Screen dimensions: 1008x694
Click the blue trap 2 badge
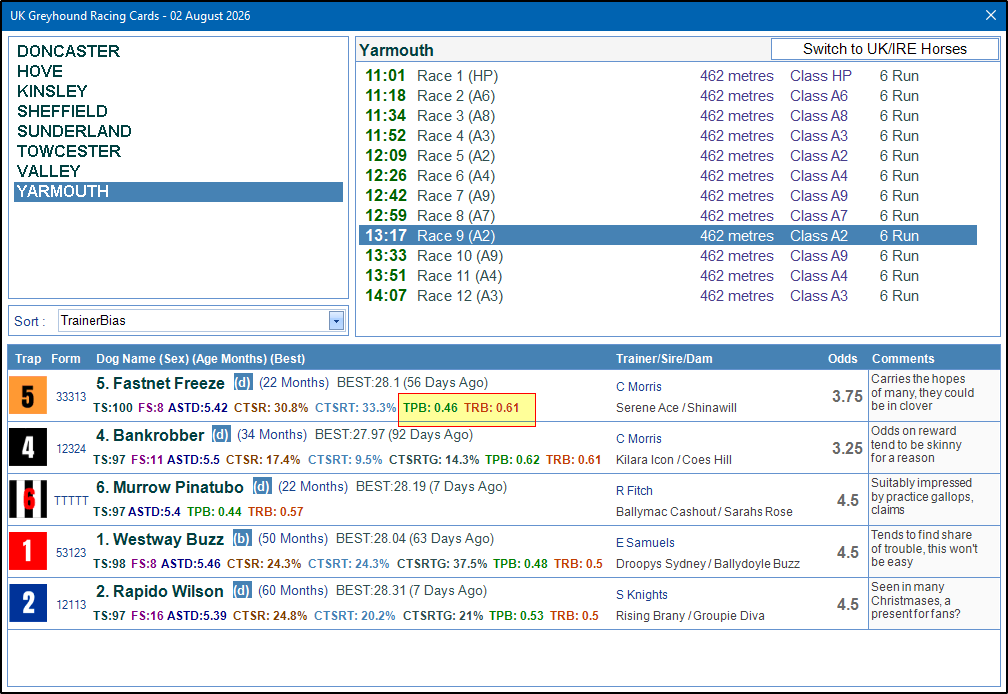pyautogui.click(x=28, y=603)
